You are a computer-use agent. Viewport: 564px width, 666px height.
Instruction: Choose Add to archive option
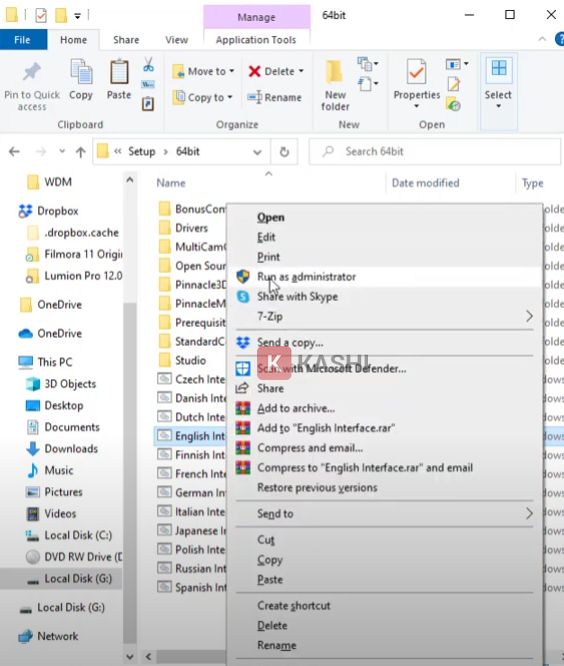pos(296,408)
